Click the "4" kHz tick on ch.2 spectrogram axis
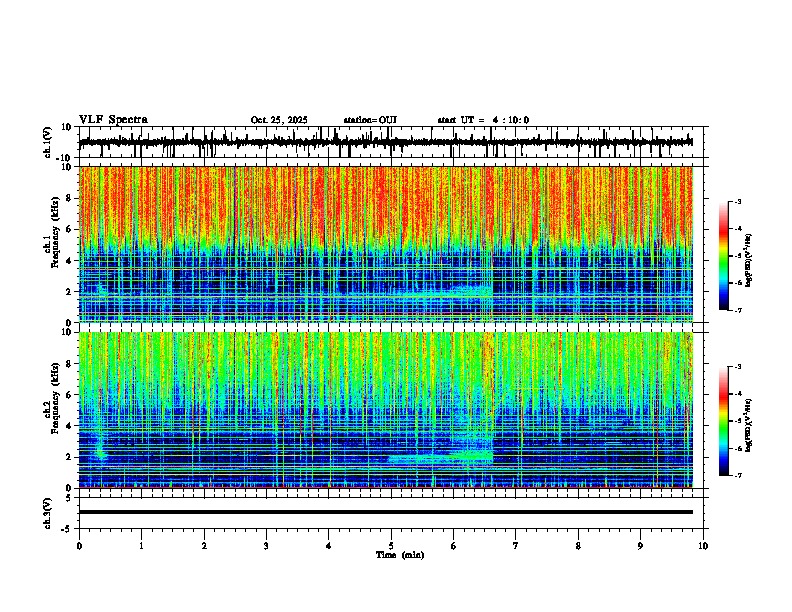 [x=69, y=426]
